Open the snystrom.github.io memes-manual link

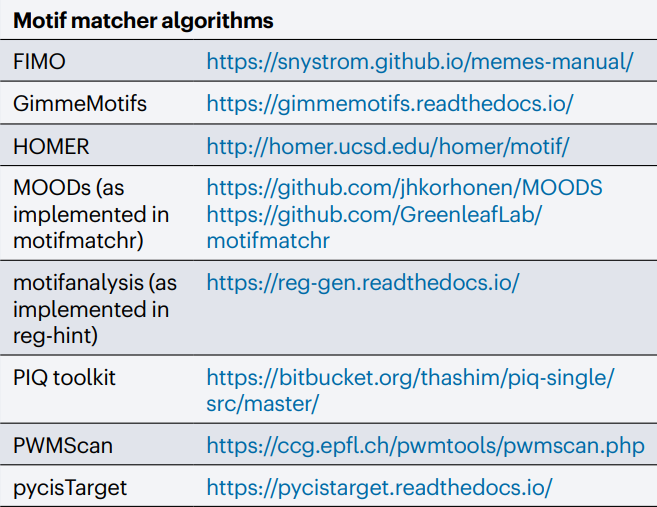[420, 62]
